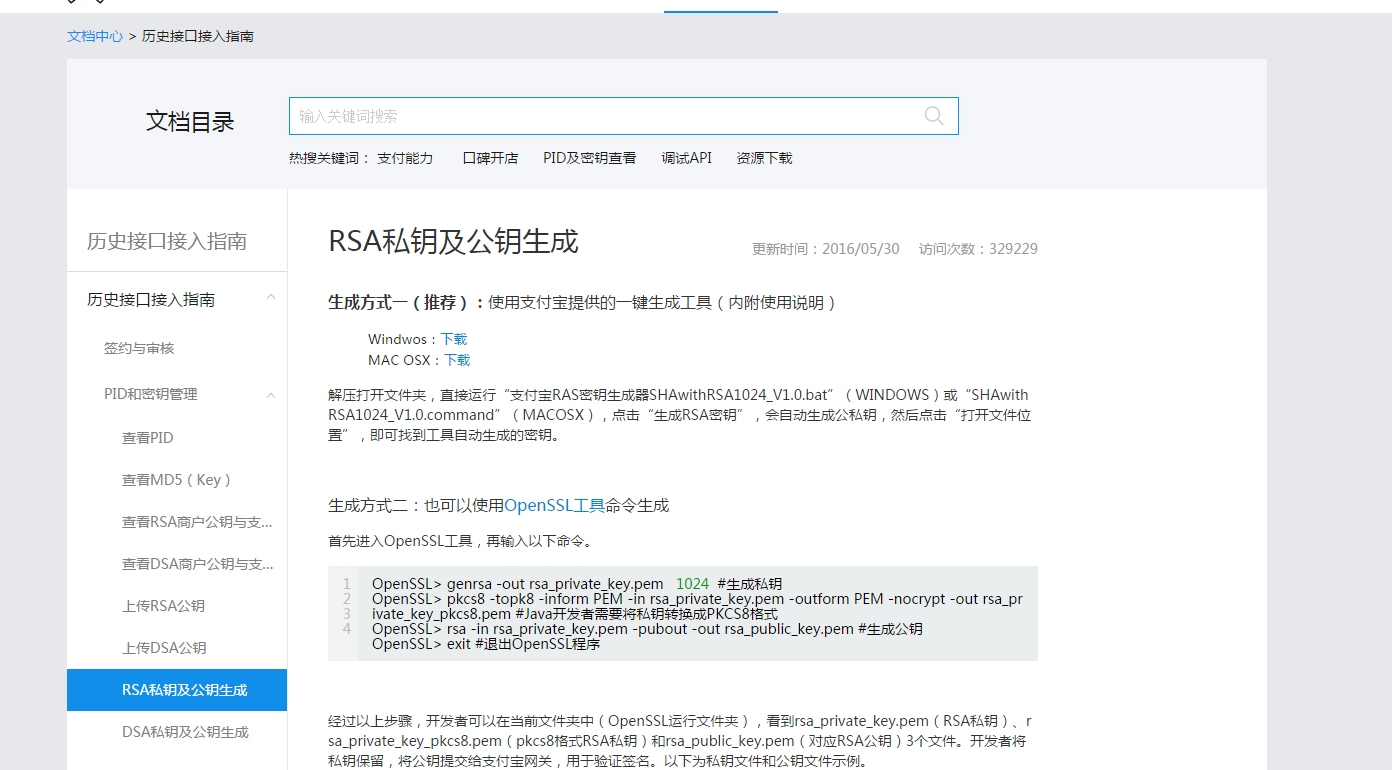Click the Windwos 下载 link
Image resolution: width=1392 pixels, height=770 pixels.
pos(454,339)
